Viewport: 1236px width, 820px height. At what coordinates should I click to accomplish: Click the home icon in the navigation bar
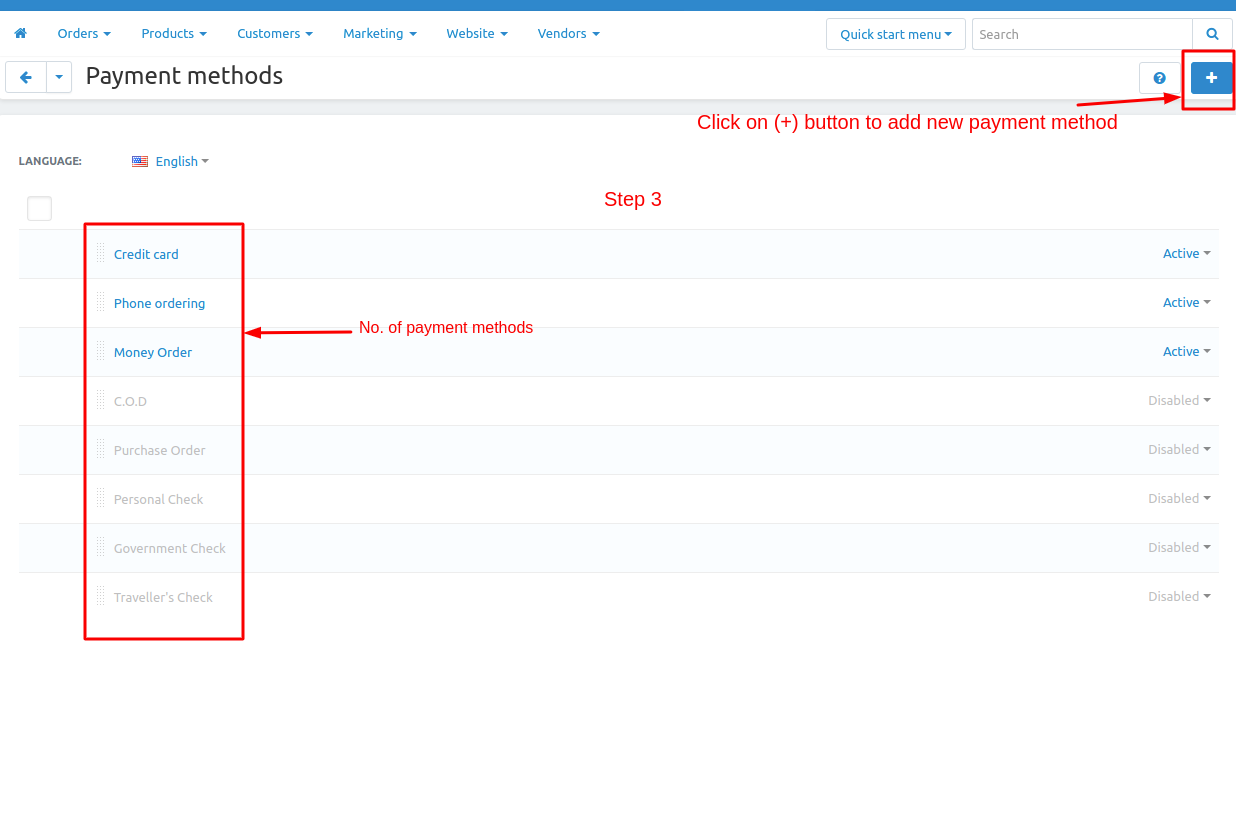(20, 34)
